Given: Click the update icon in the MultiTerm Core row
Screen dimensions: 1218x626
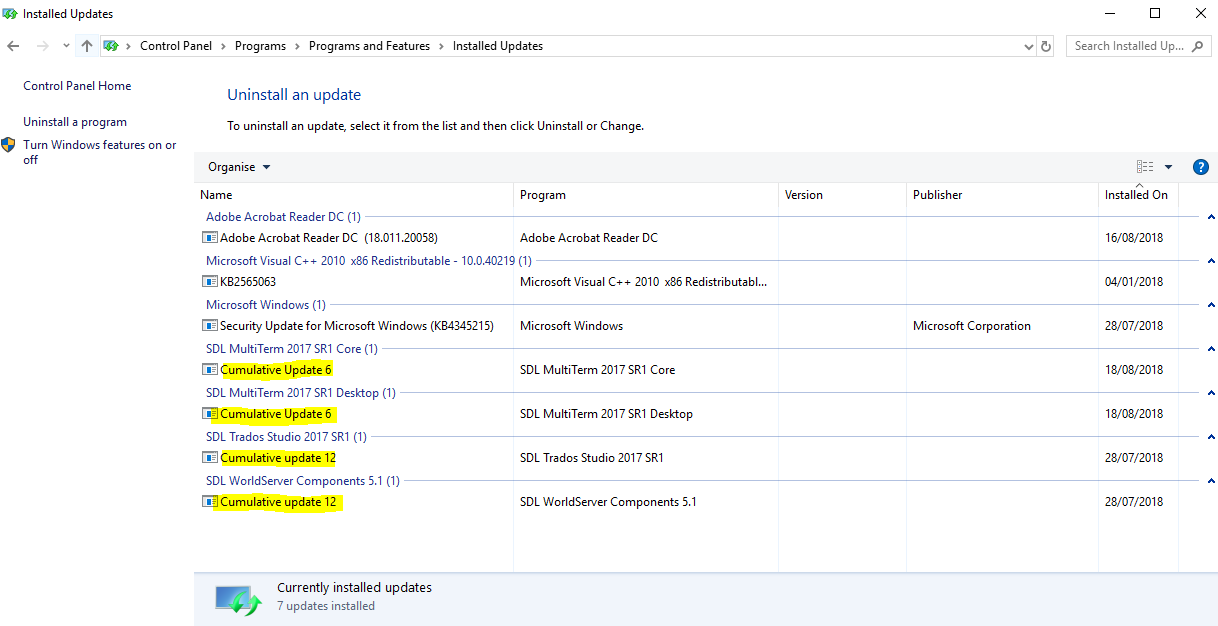Looking at the screenshot, I should pyautogui.click(x=210, y=370).
